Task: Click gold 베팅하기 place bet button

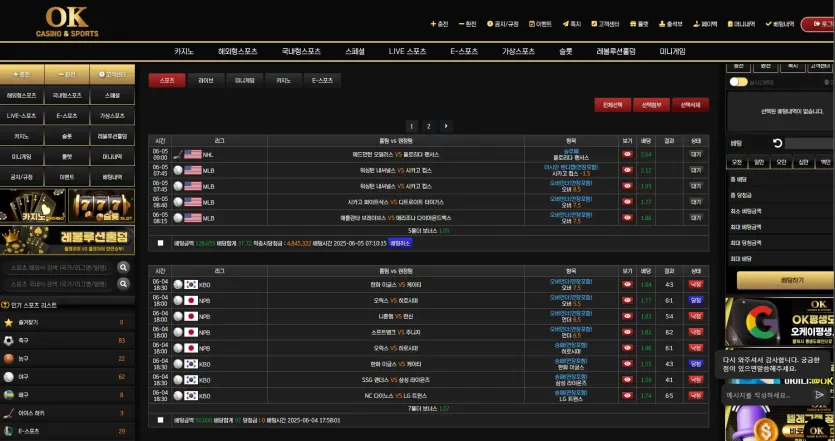Action: coord(786,280)
